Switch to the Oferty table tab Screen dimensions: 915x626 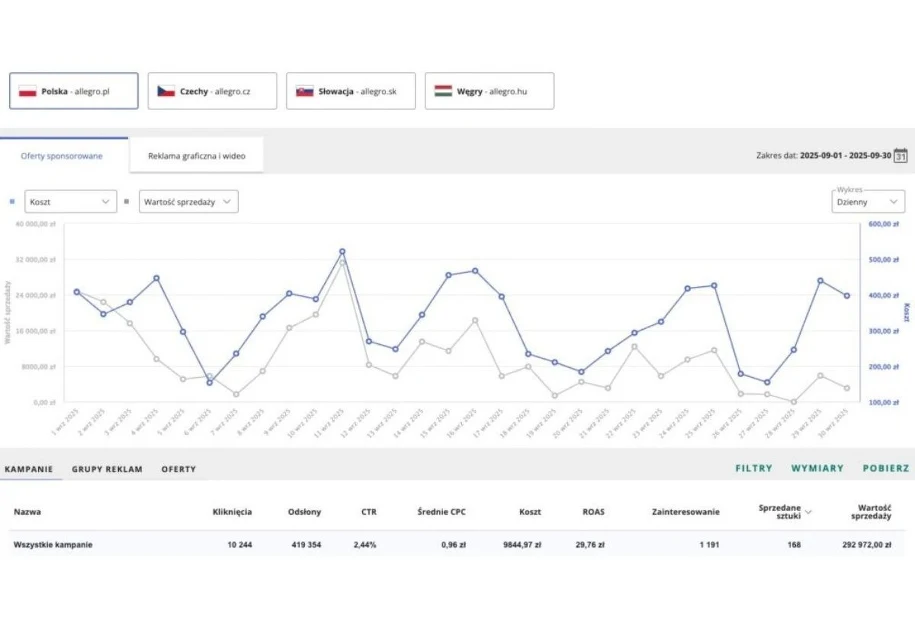[x=178, y=468]
